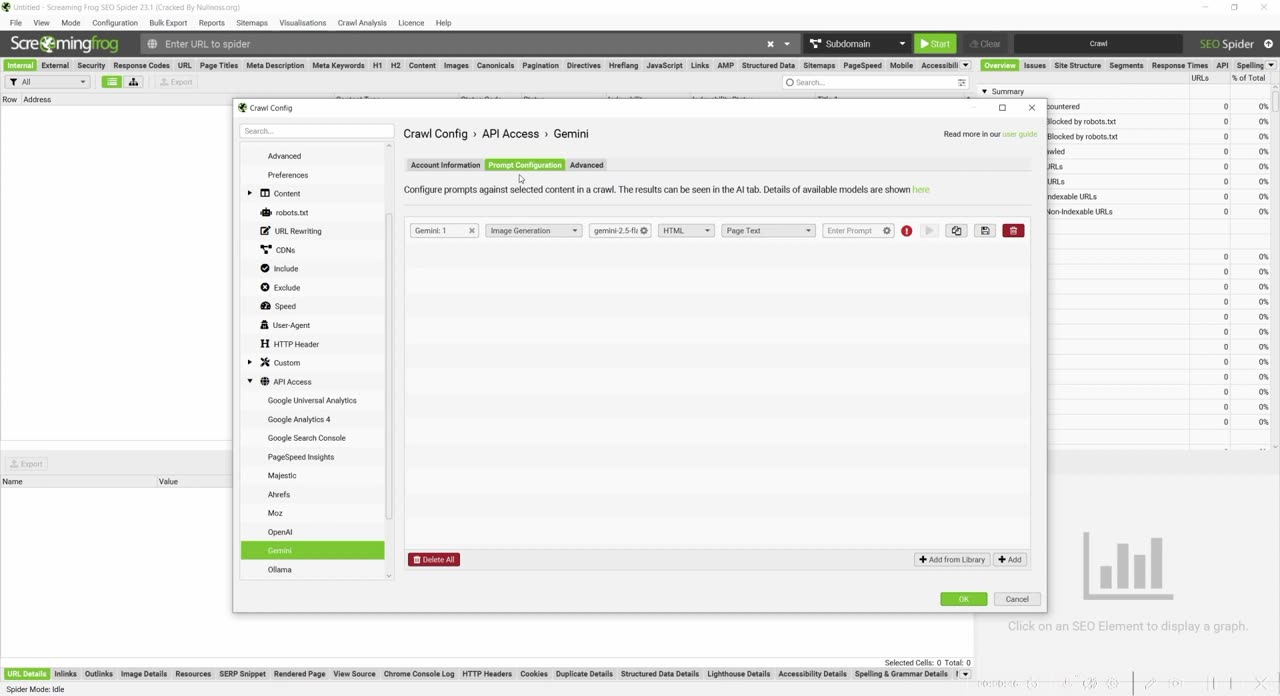Click the Cancel button
Image resolution: width=1280 pixels, height=696 pixels.
[1017, 599]
